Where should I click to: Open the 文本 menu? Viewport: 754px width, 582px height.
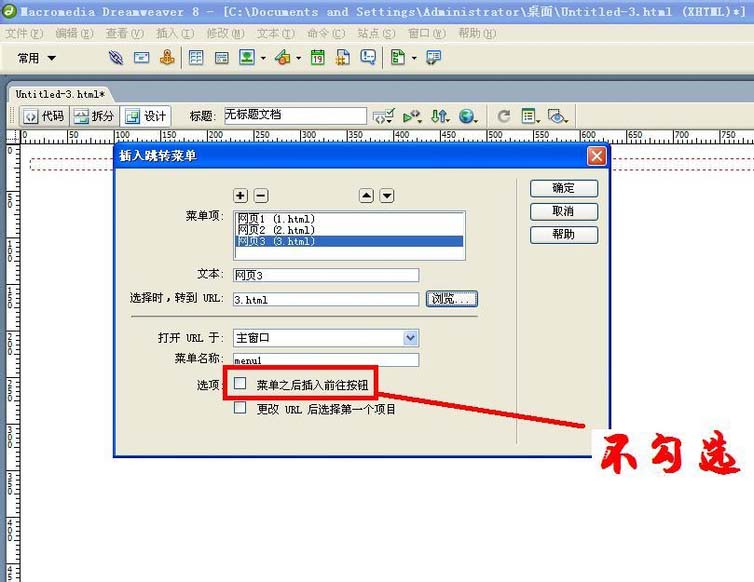click(276, 33)
